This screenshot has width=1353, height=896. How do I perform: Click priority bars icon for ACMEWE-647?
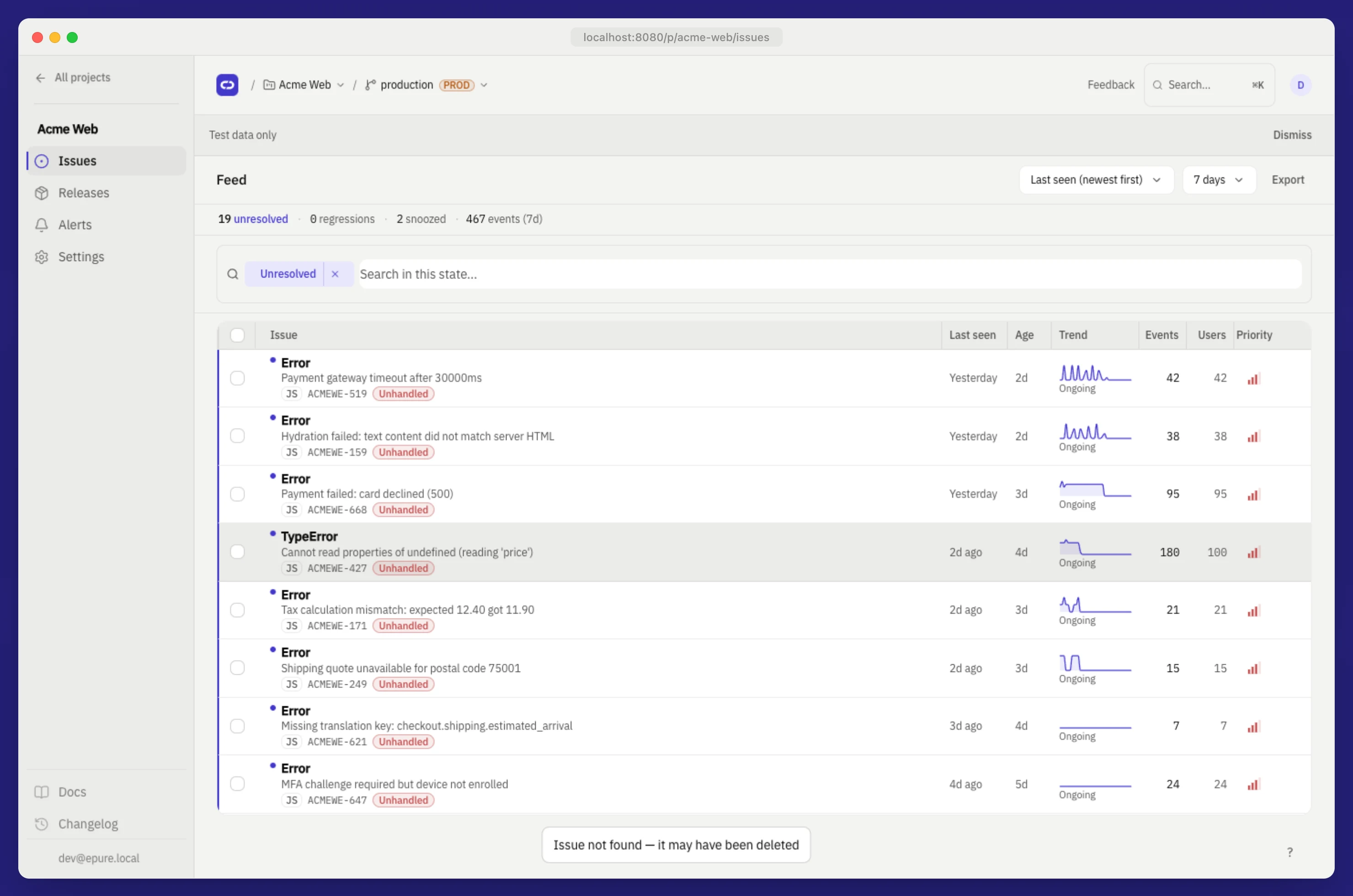(x=1253, y=784)
